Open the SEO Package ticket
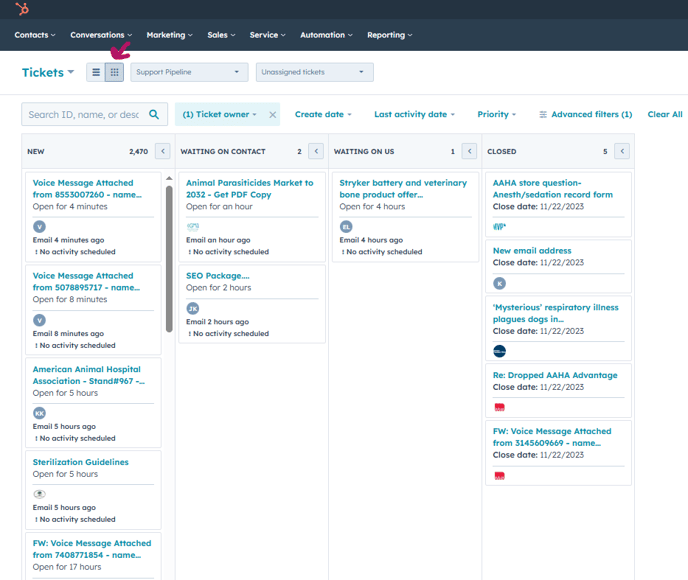Screen dimensions: 688x580 point(218,275)
